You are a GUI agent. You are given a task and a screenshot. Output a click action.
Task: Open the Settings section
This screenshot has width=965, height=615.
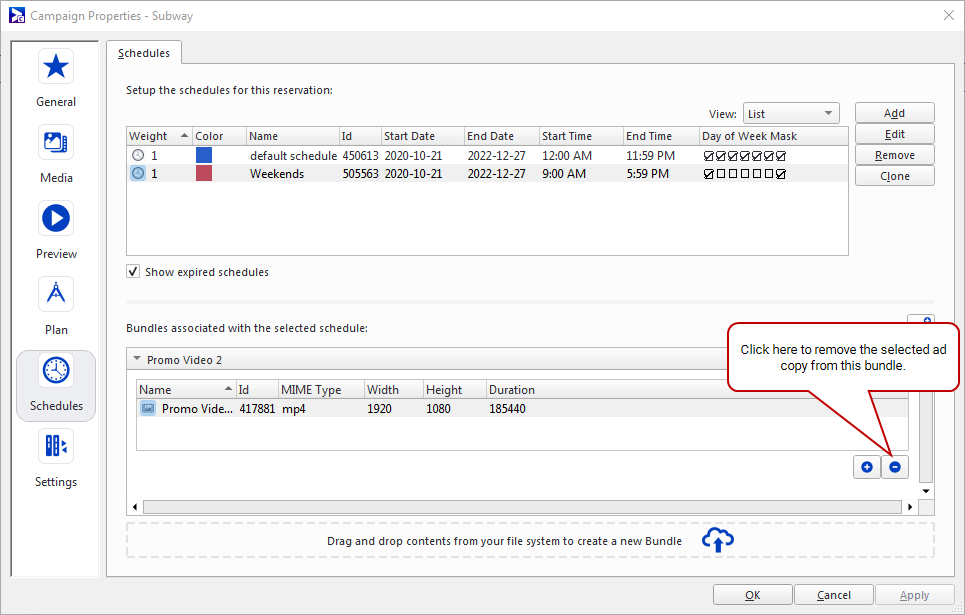pyautogui.click(x=56, y=457)
